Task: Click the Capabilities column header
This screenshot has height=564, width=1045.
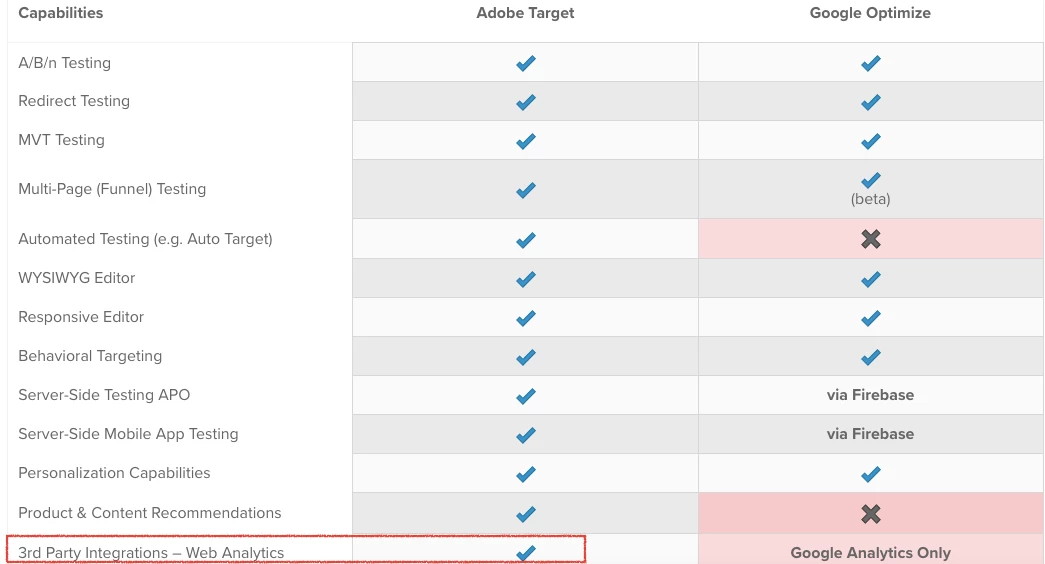Action: point(60,13)
